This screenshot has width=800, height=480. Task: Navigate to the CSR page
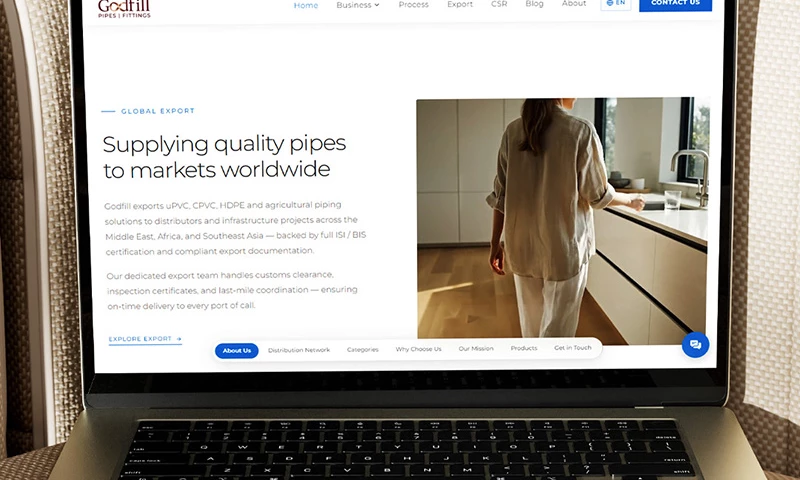click(x=499, y=4)
